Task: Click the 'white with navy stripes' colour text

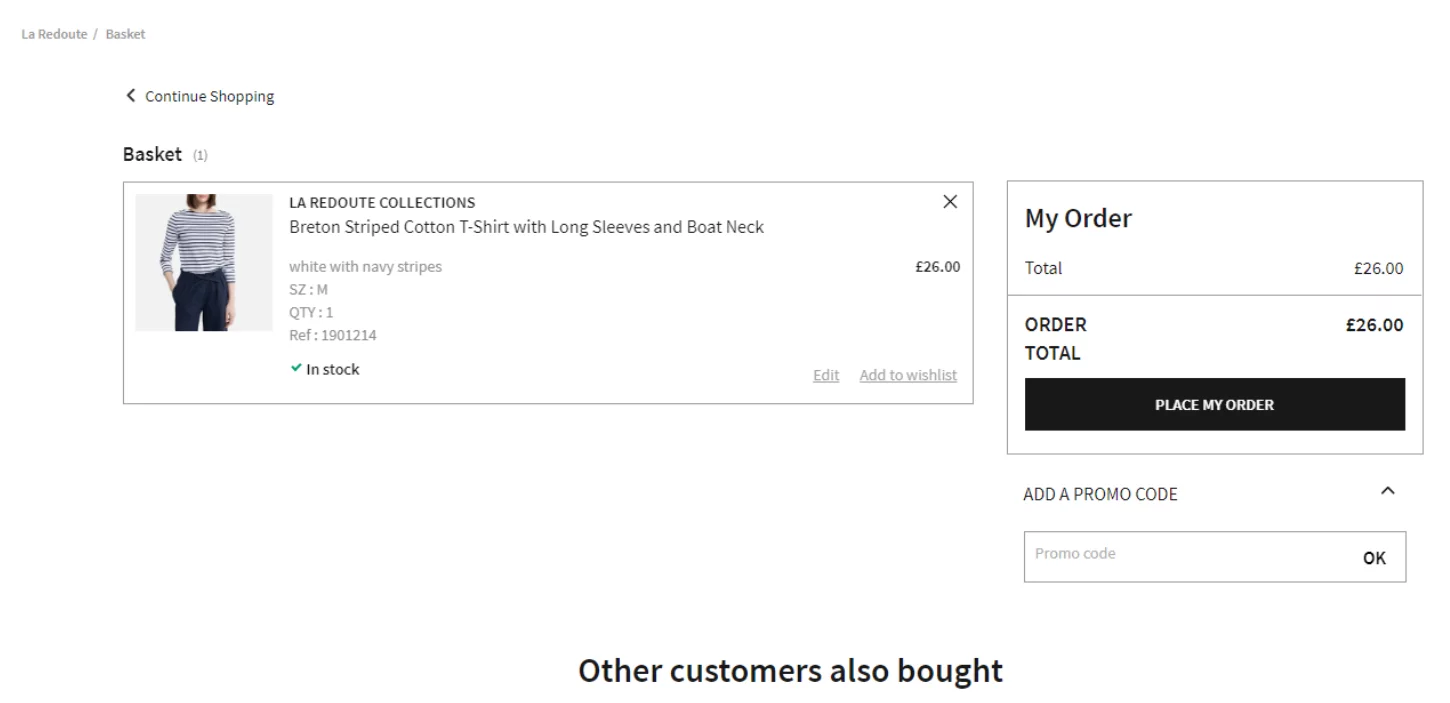Action: click(x=365, y=267)
